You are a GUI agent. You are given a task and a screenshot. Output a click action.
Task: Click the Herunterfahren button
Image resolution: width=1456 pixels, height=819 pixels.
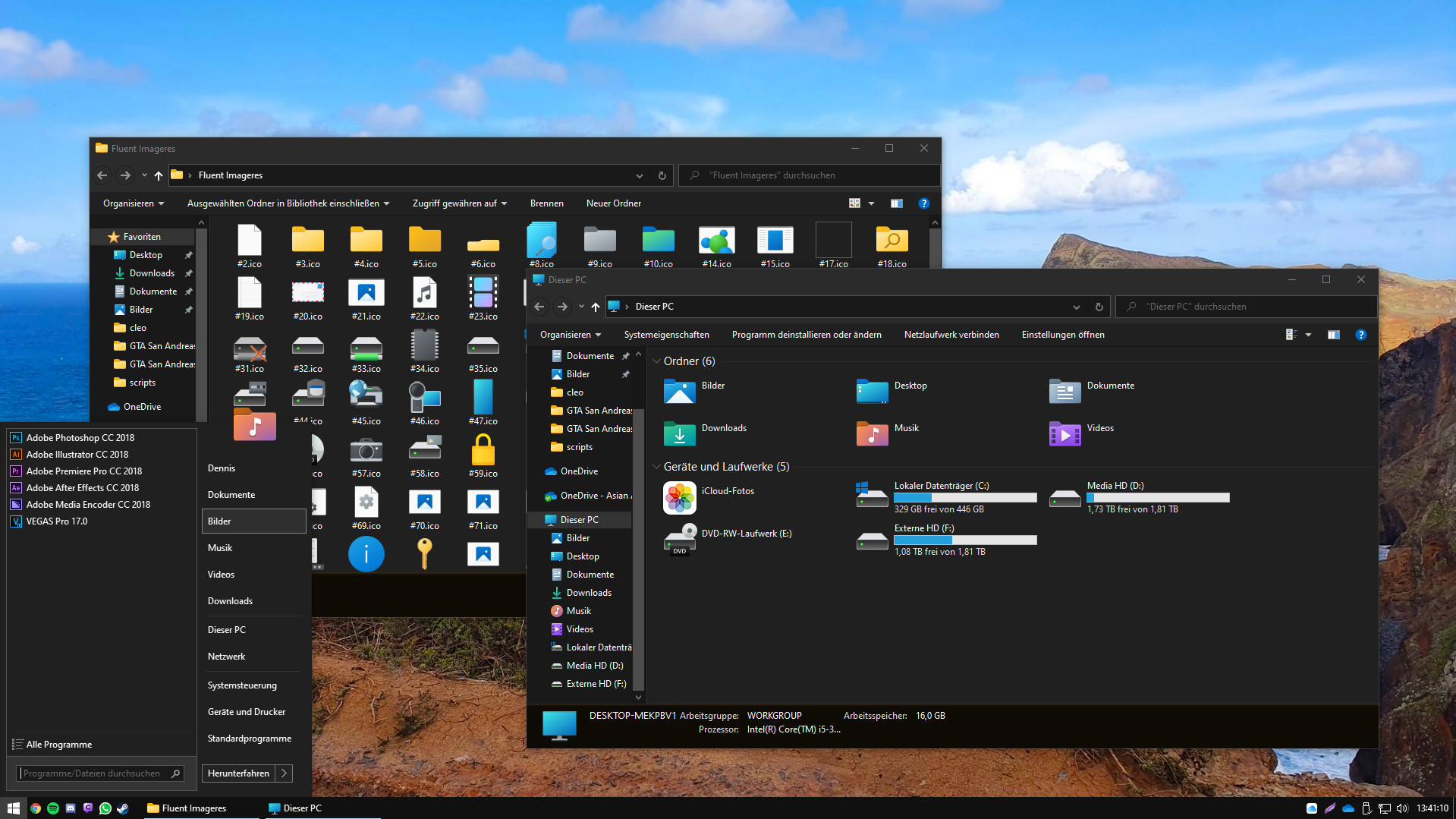pyautogui.click(x=238, y=773)
